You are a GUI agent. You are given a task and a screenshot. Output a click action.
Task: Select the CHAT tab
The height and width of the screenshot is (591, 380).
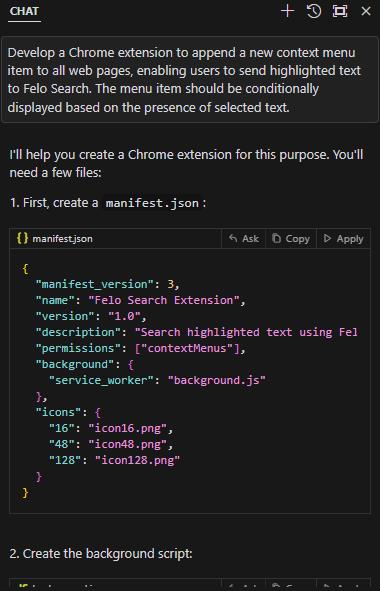(24, 11)
